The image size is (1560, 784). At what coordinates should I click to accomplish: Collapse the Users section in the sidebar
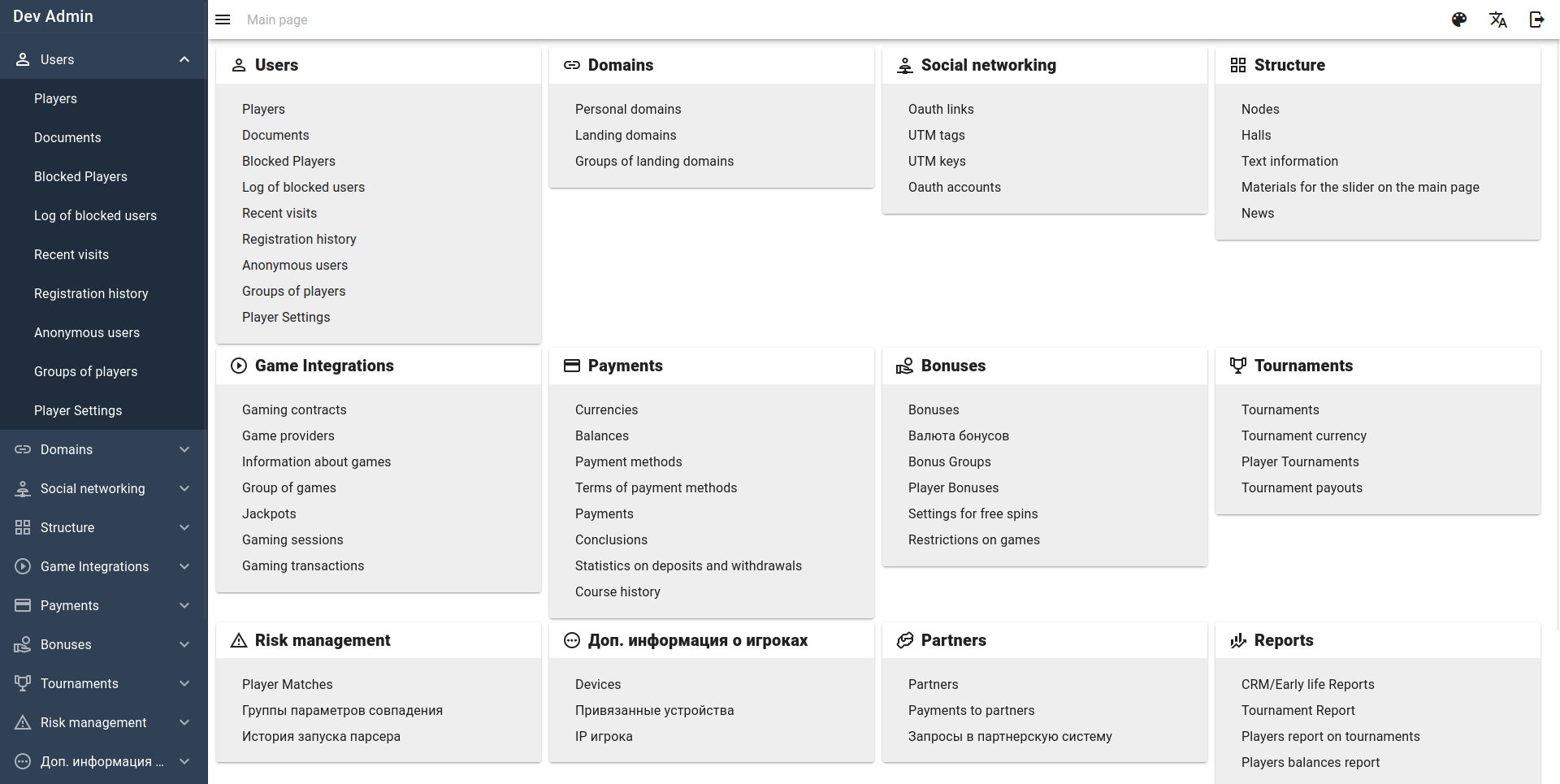point(184,58)
